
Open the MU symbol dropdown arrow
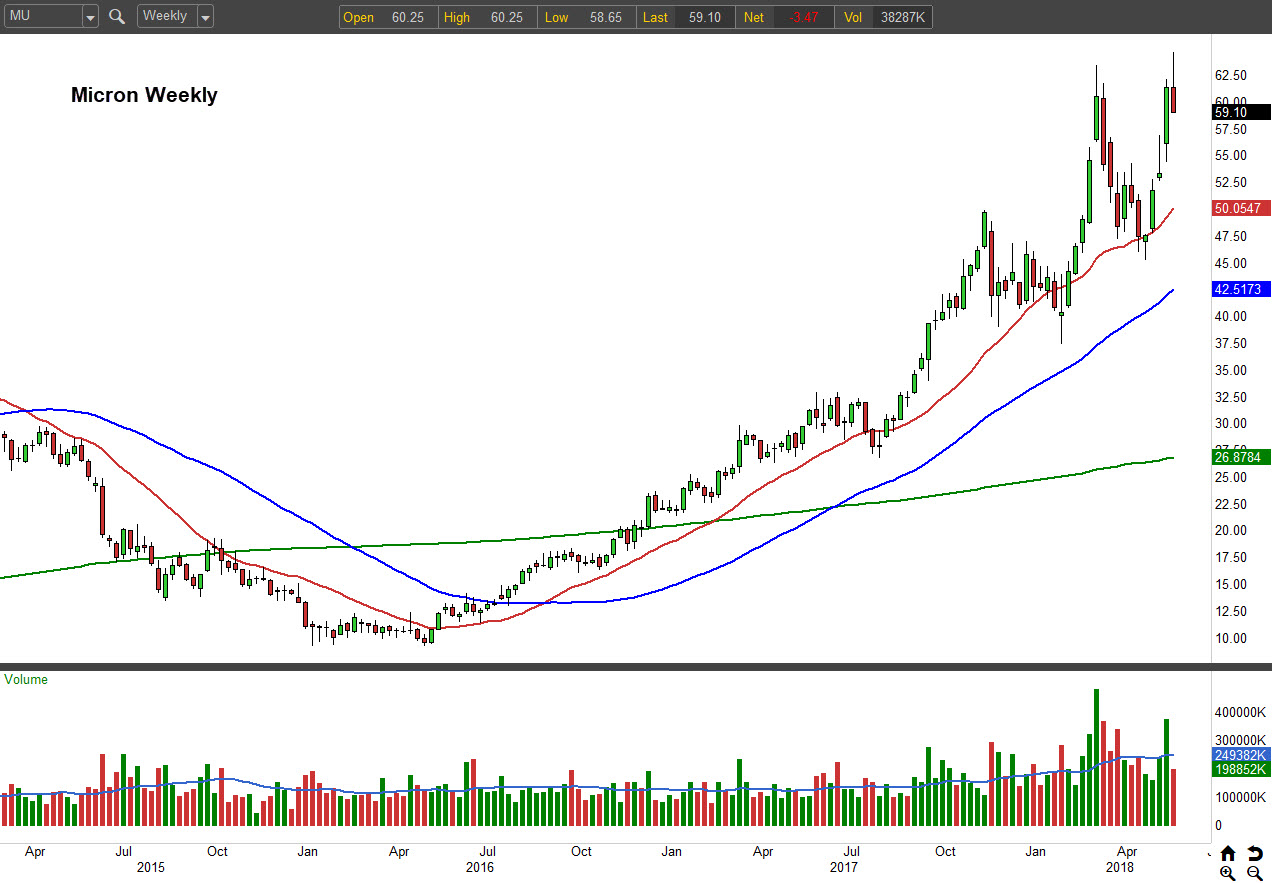coord(90,17)
